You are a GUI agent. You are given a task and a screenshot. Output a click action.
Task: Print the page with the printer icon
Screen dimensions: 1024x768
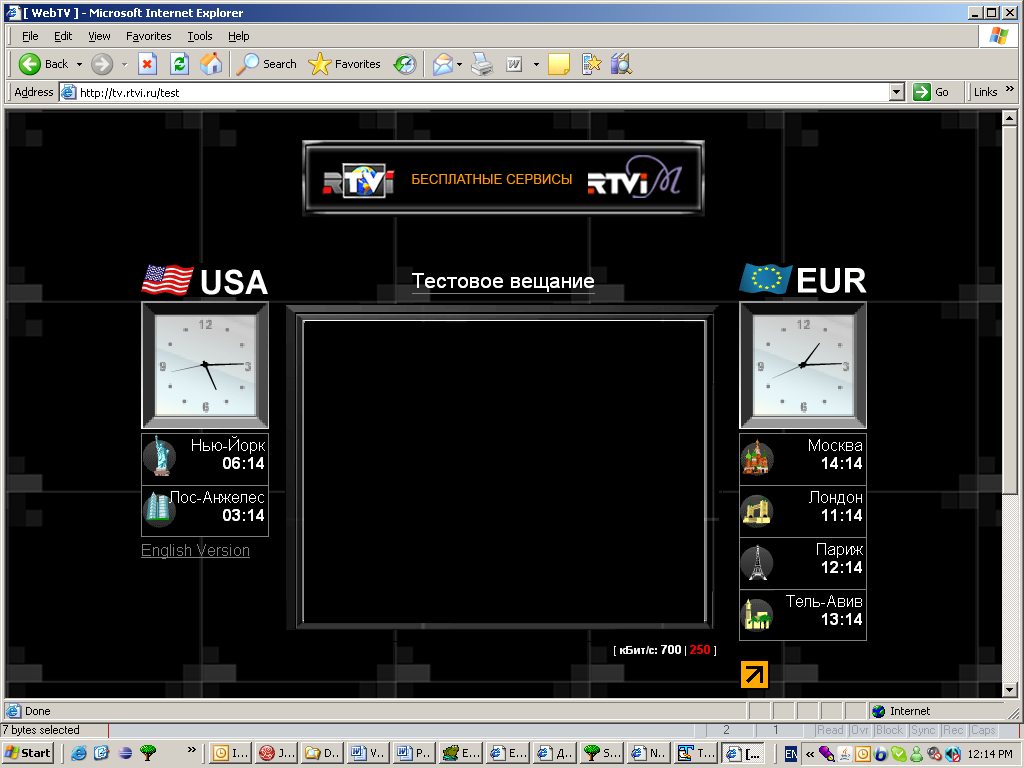[x=482, y=64]
